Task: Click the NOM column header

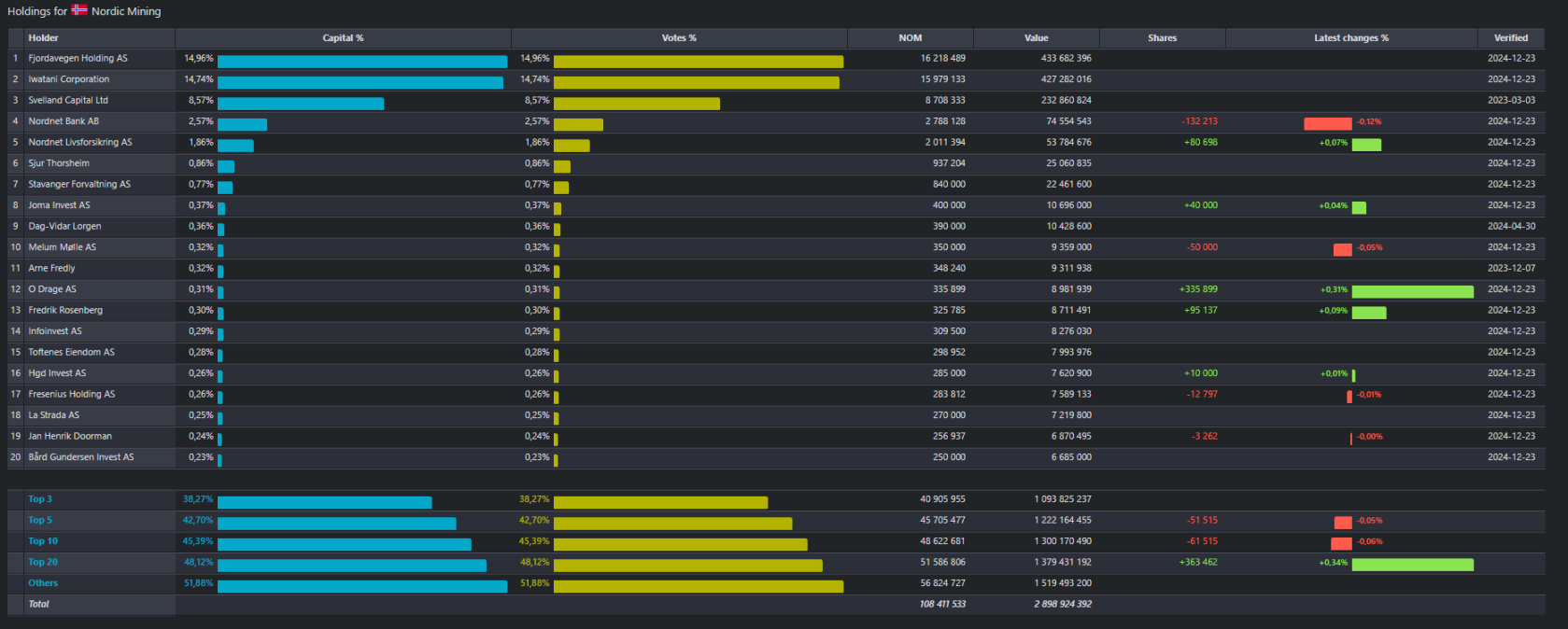Action: coord(911,38)
